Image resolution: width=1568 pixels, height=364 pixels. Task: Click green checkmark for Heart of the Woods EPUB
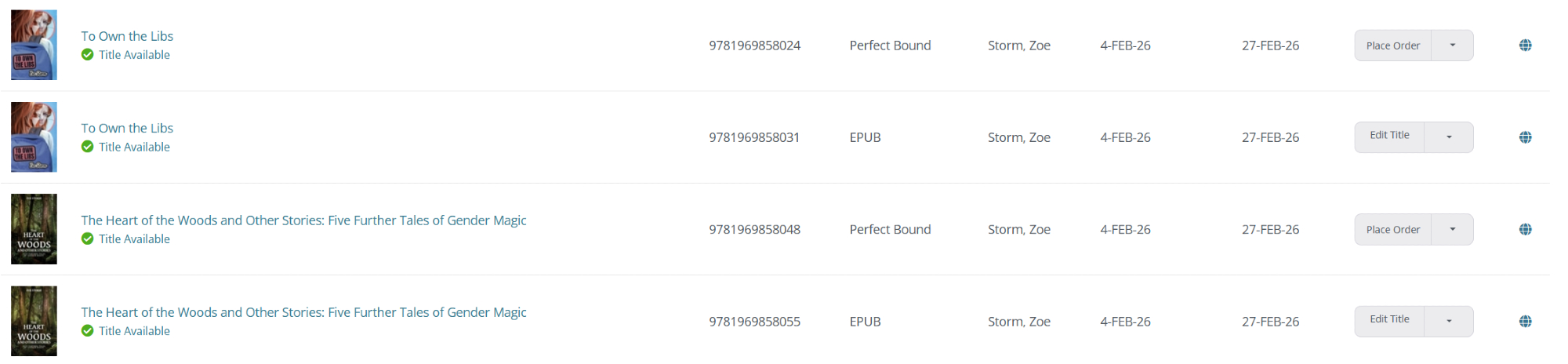88,331
